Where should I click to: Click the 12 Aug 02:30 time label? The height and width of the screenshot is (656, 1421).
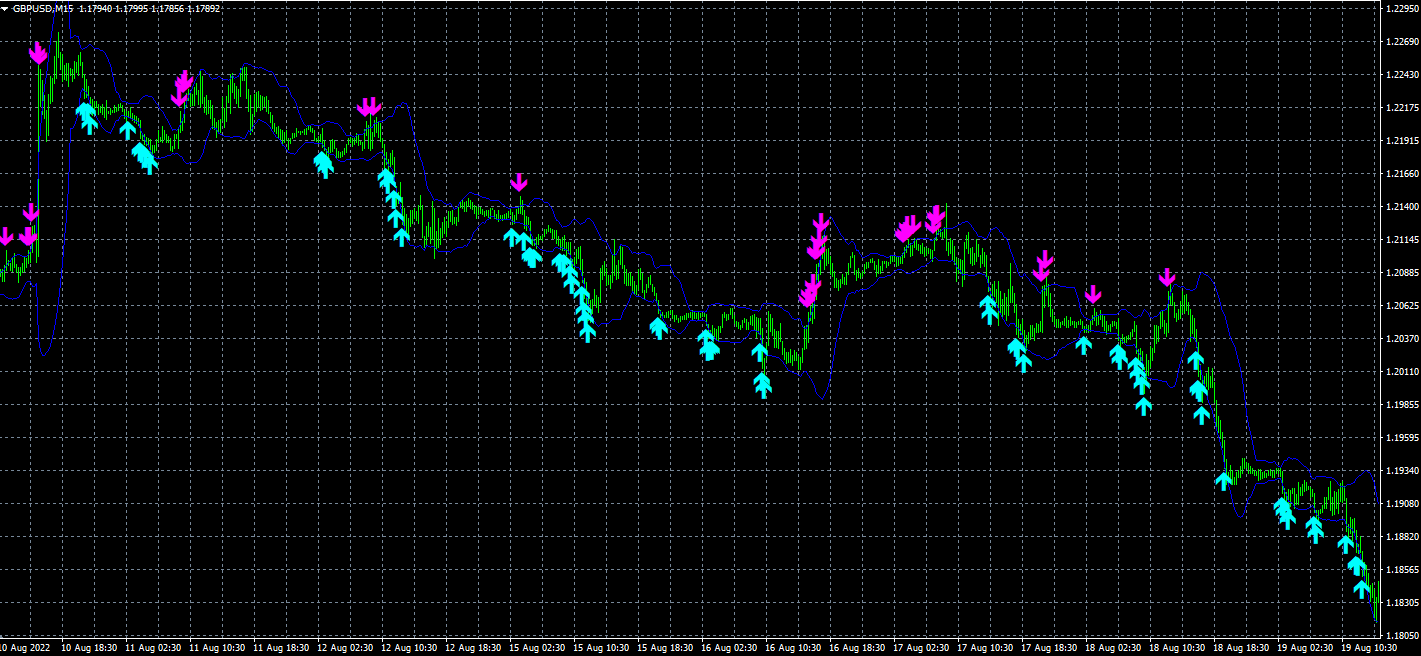(x=345, y=648)
